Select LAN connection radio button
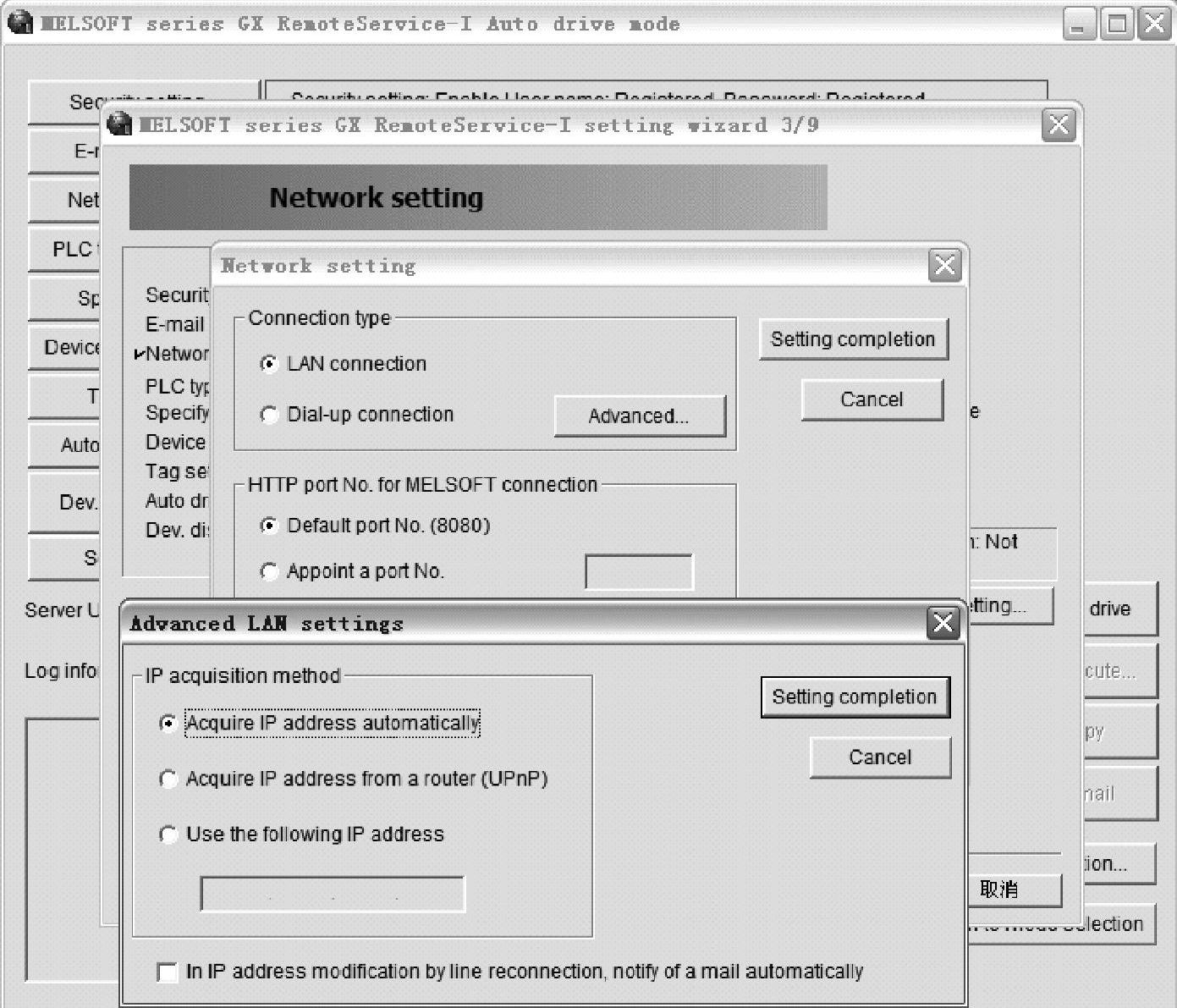Image resolution: width=1177 pixels, height=1008 pixels. 269,364
